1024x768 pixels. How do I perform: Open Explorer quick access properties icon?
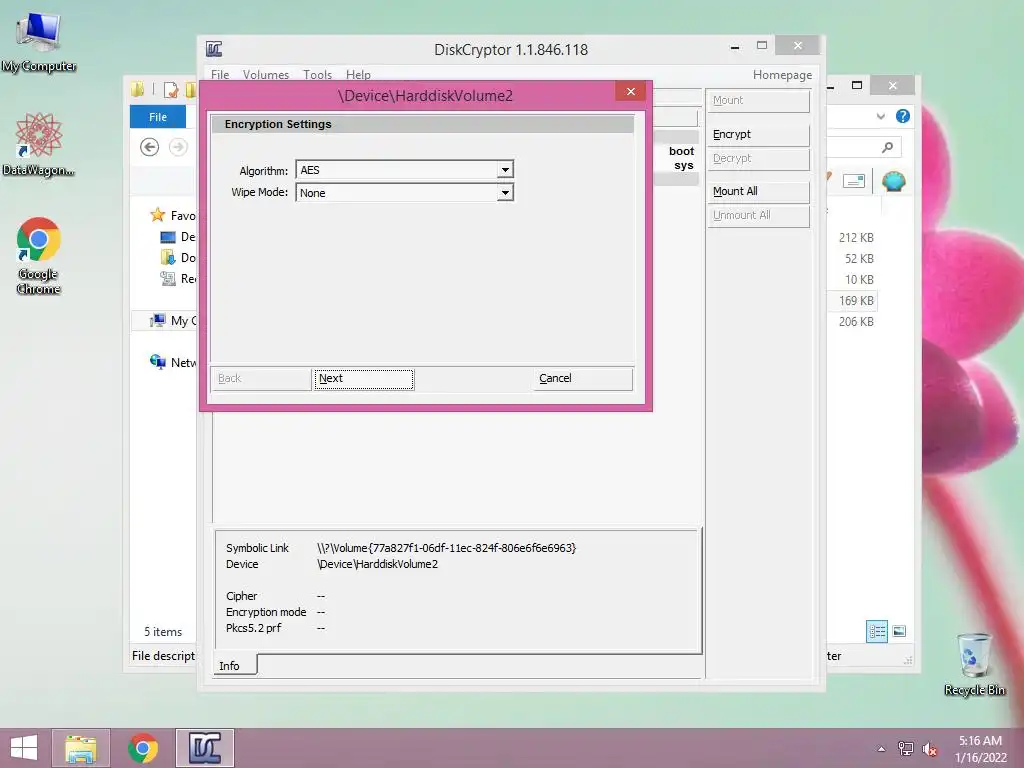(170, 90)
